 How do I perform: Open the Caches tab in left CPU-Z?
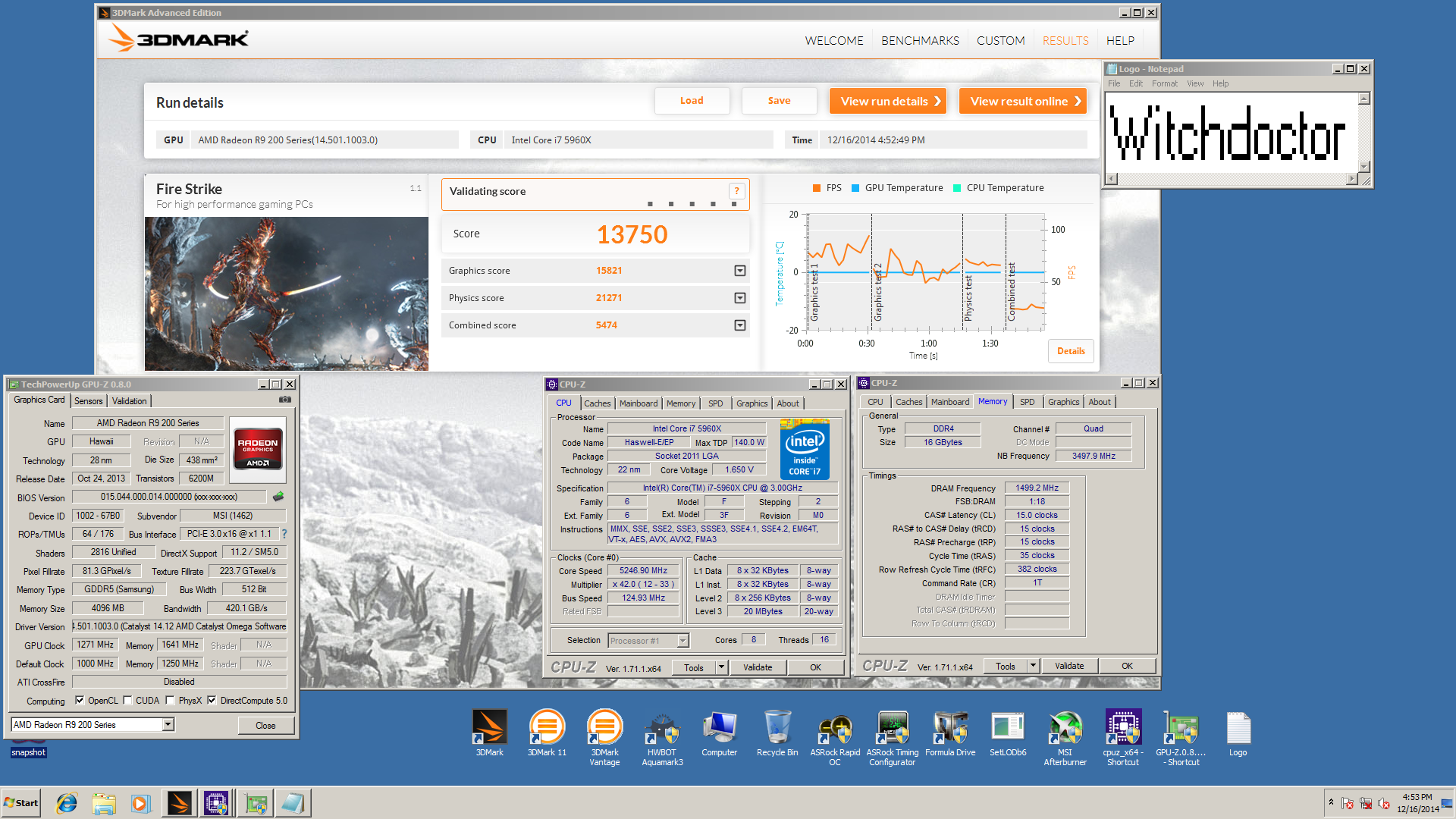point(597,403)
